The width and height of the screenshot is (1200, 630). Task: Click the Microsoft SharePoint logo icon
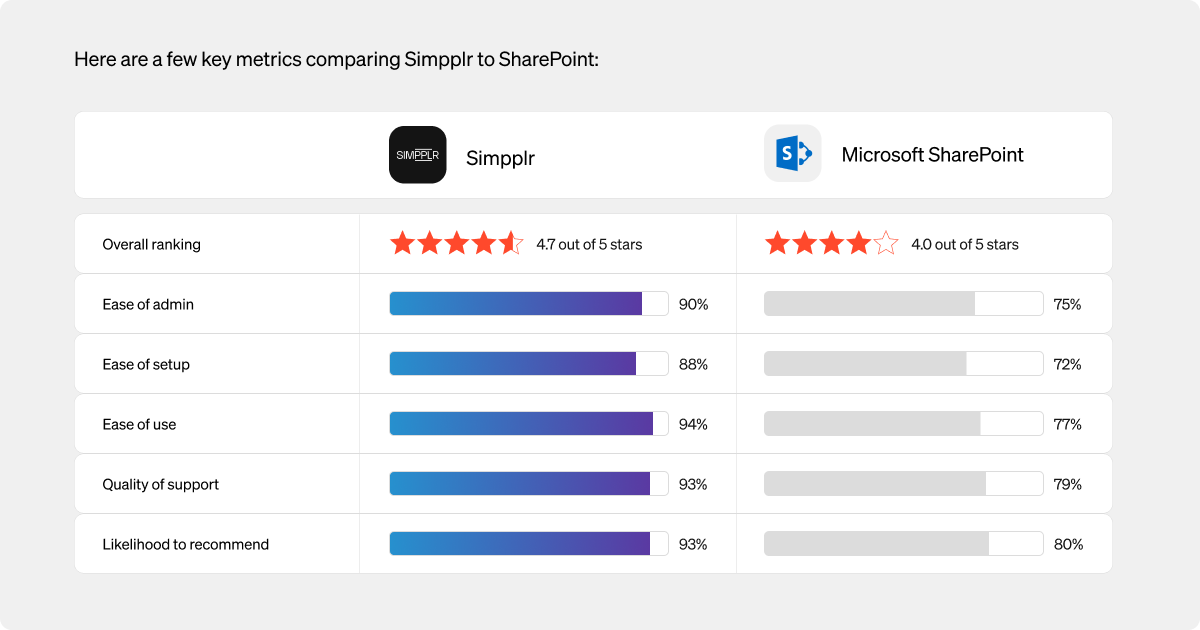793,154
